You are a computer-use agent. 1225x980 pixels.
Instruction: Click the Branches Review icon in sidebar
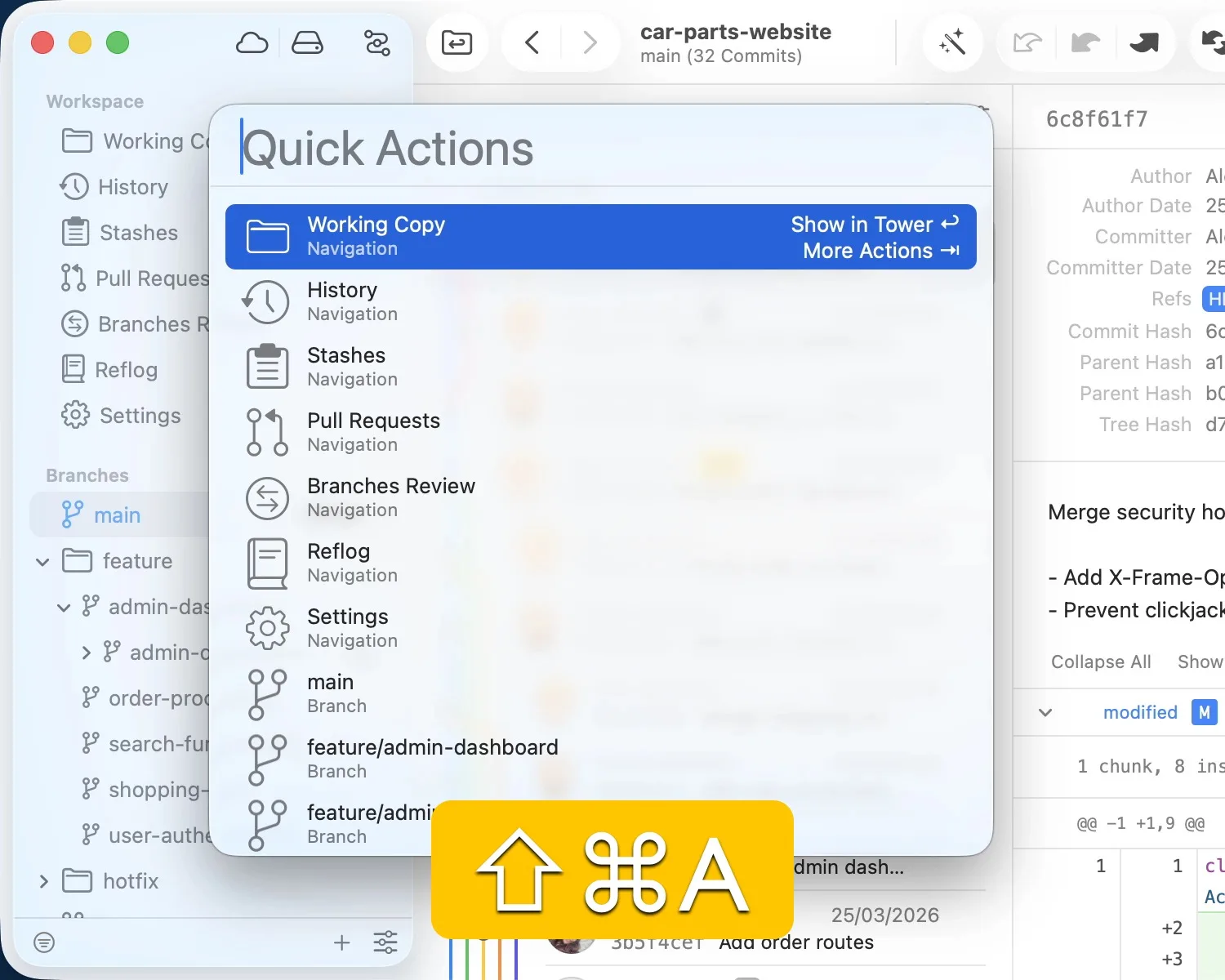(75, 323)
